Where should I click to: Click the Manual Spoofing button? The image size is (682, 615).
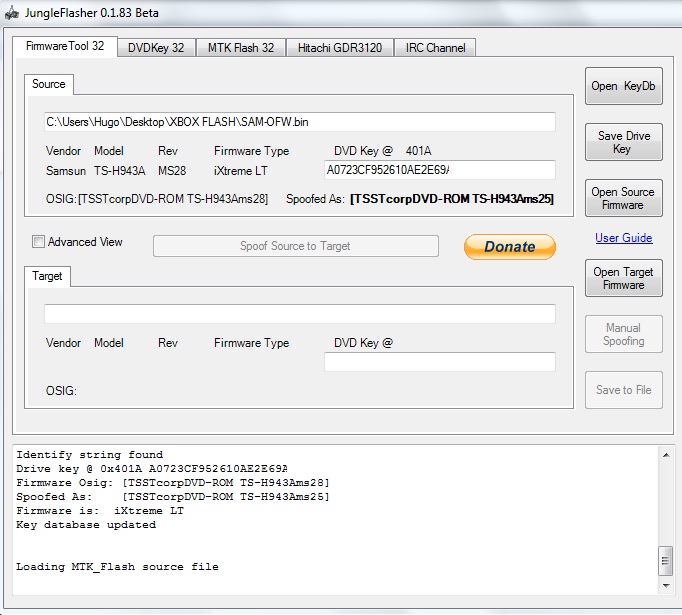pos(623,334)
